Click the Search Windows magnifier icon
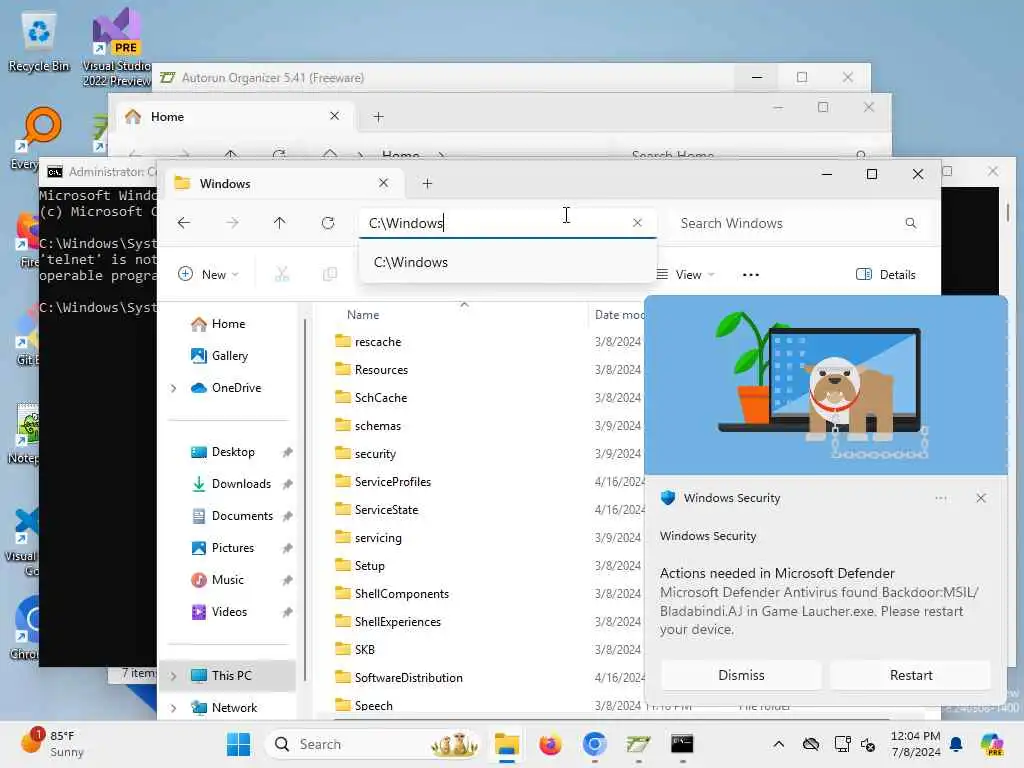Screen dimensions: 1024x768 (910, 223)
